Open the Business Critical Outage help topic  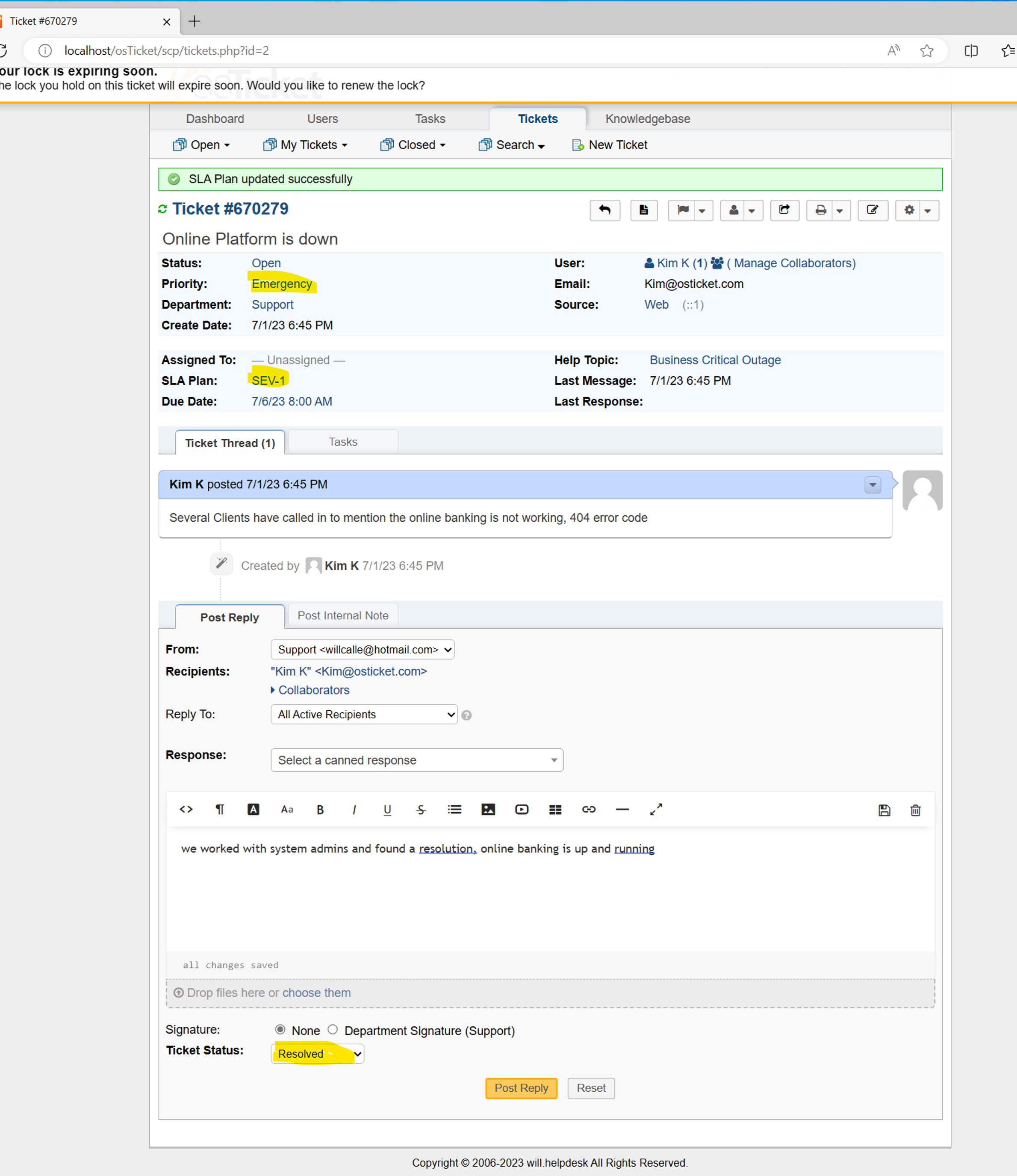(714, 360)
